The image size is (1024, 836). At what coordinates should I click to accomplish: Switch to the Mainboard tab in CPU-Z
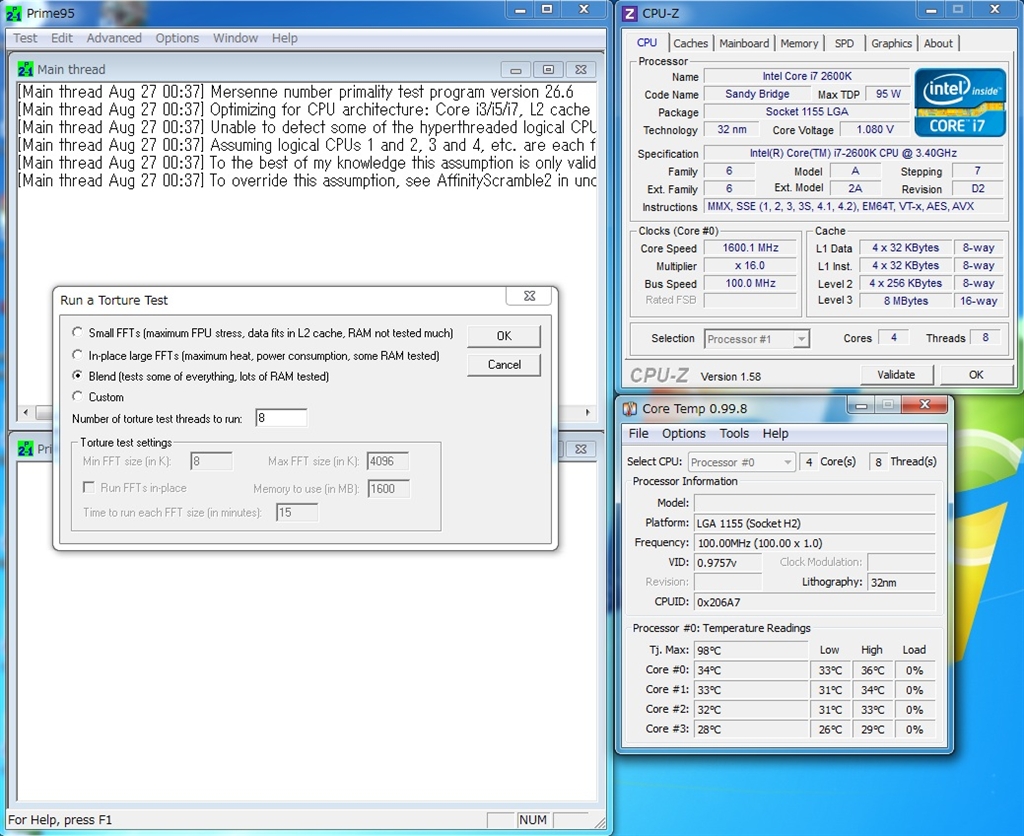pyautogui.click(x=744, y=43)
